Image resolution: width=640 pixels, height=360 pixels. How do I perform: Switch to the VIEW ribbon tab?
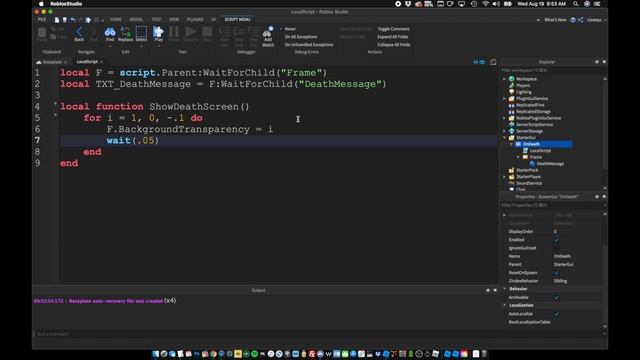174,20
